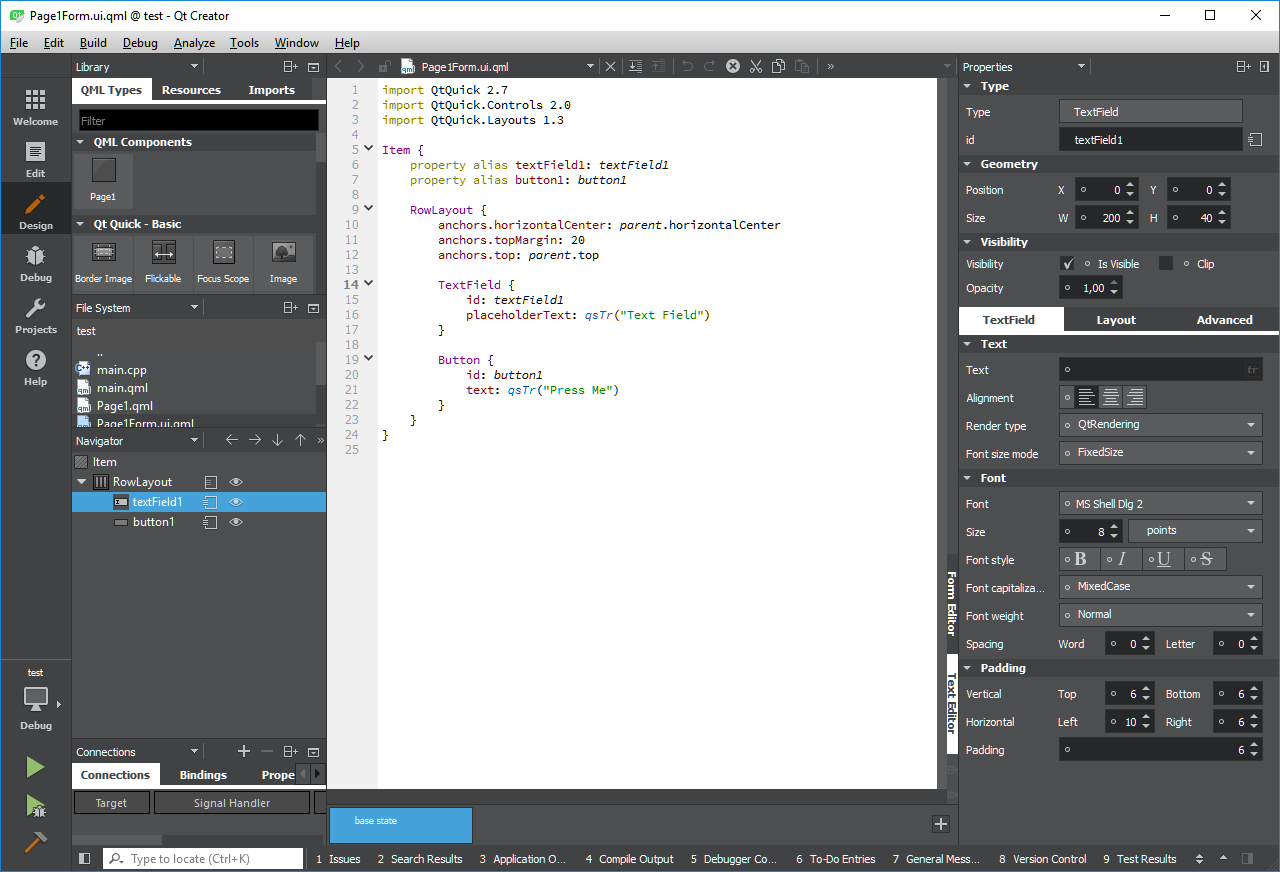Screen dimensions: 1280x872
Task: Click the Go Back arrow in editor toolbar
Action: click(x=338, y=66)
